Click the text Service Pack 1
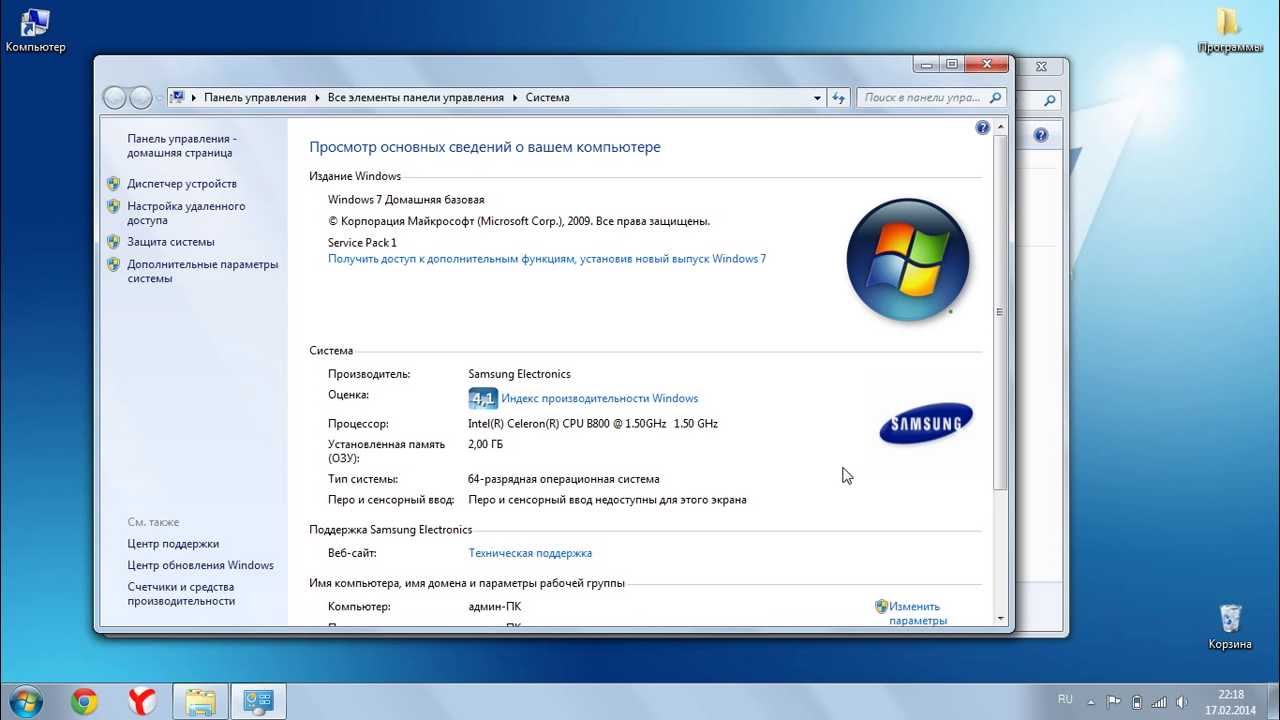 coord(362,243)
